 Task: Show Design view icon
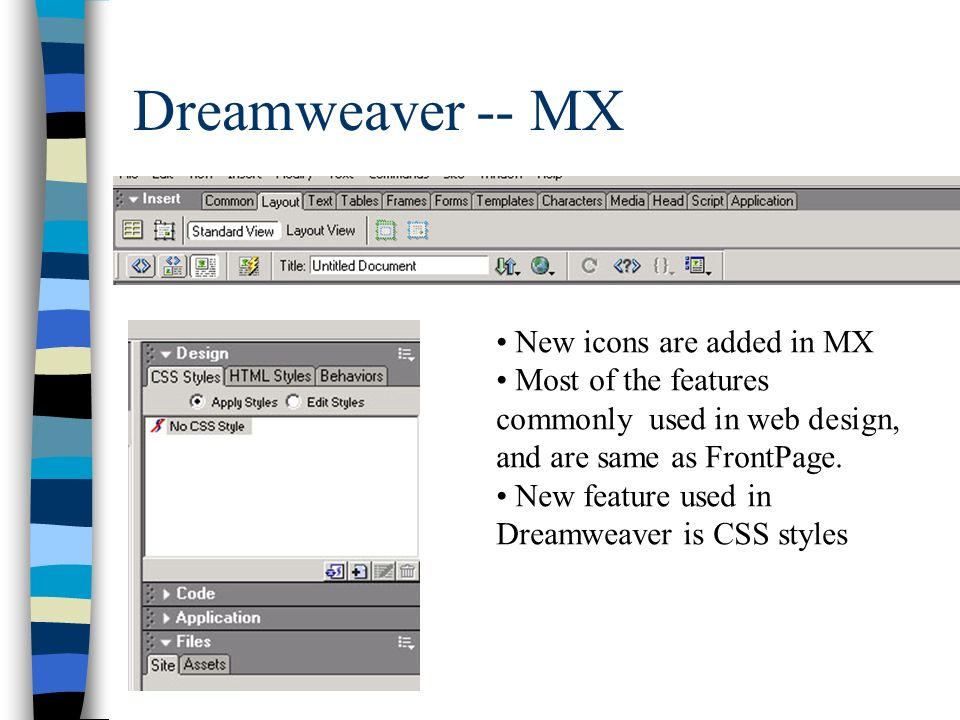pyautogui.click(x=204, y=266)
